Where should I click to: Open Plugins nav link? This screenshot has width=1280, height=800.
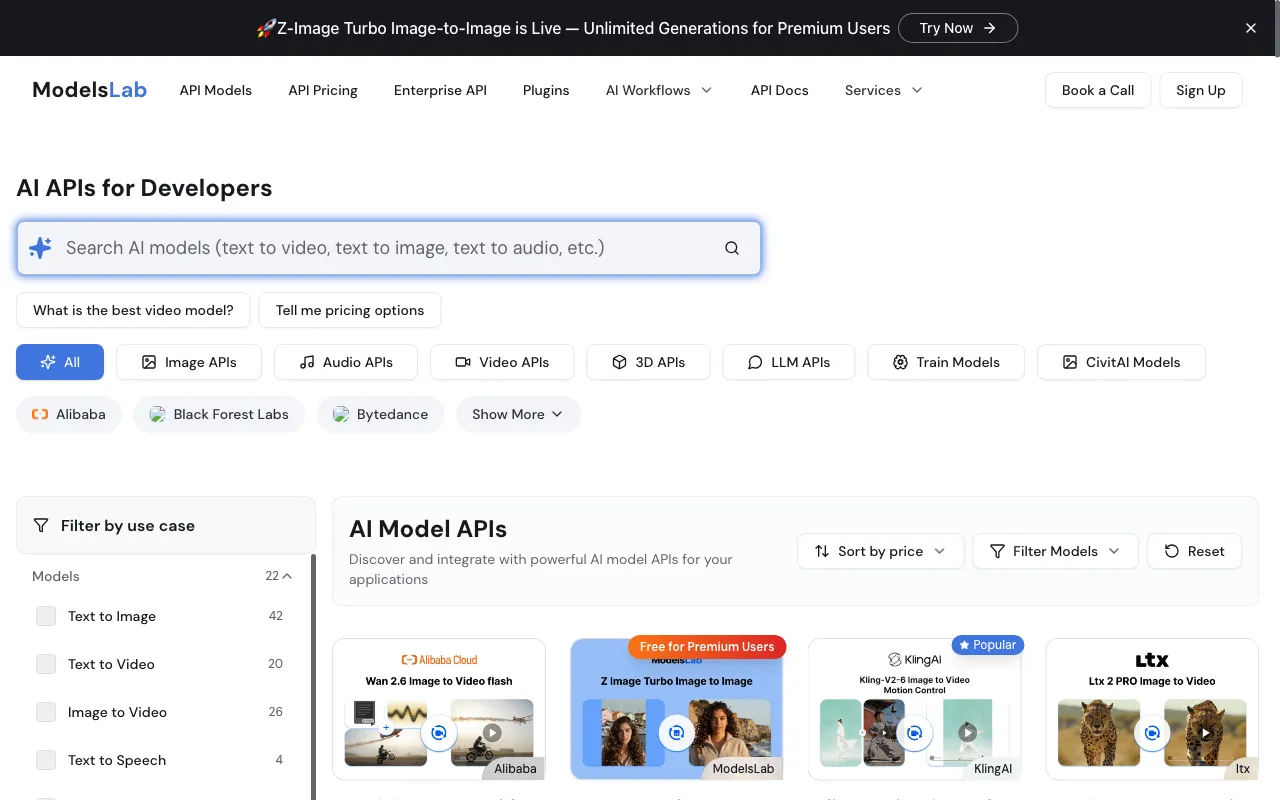coord(546,90)
